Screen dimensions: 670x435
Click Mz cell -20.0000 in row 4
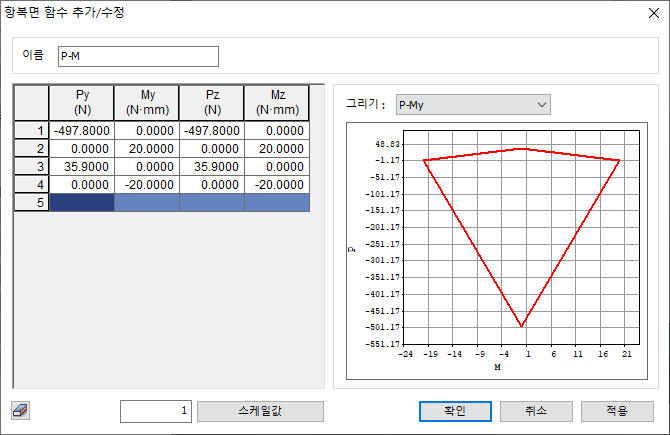pyautogui.click(x=277, y=184)
